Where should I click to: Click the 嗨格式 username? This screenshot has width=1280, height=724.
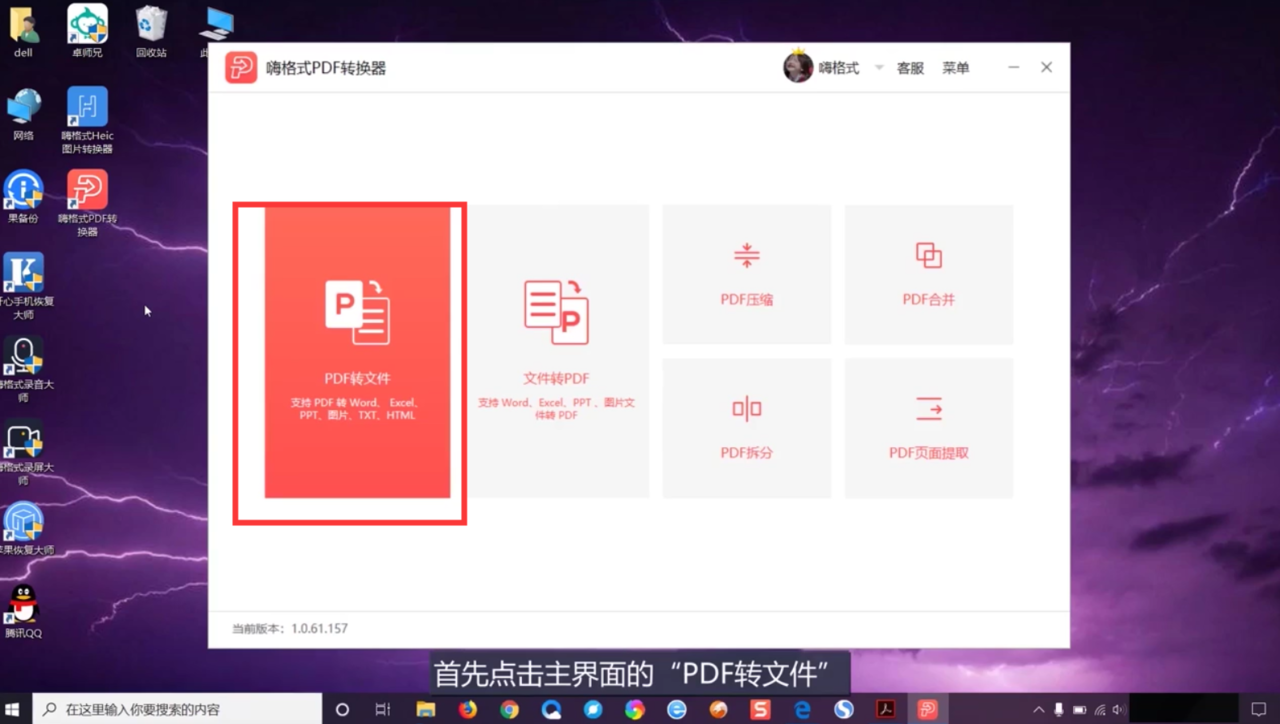839,68
